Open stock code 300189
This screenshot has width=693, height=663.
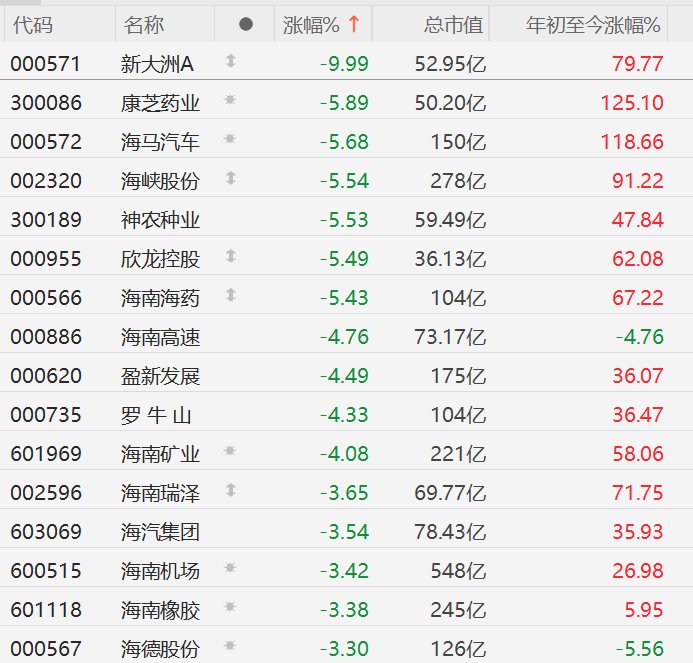(x=46, y=219)
